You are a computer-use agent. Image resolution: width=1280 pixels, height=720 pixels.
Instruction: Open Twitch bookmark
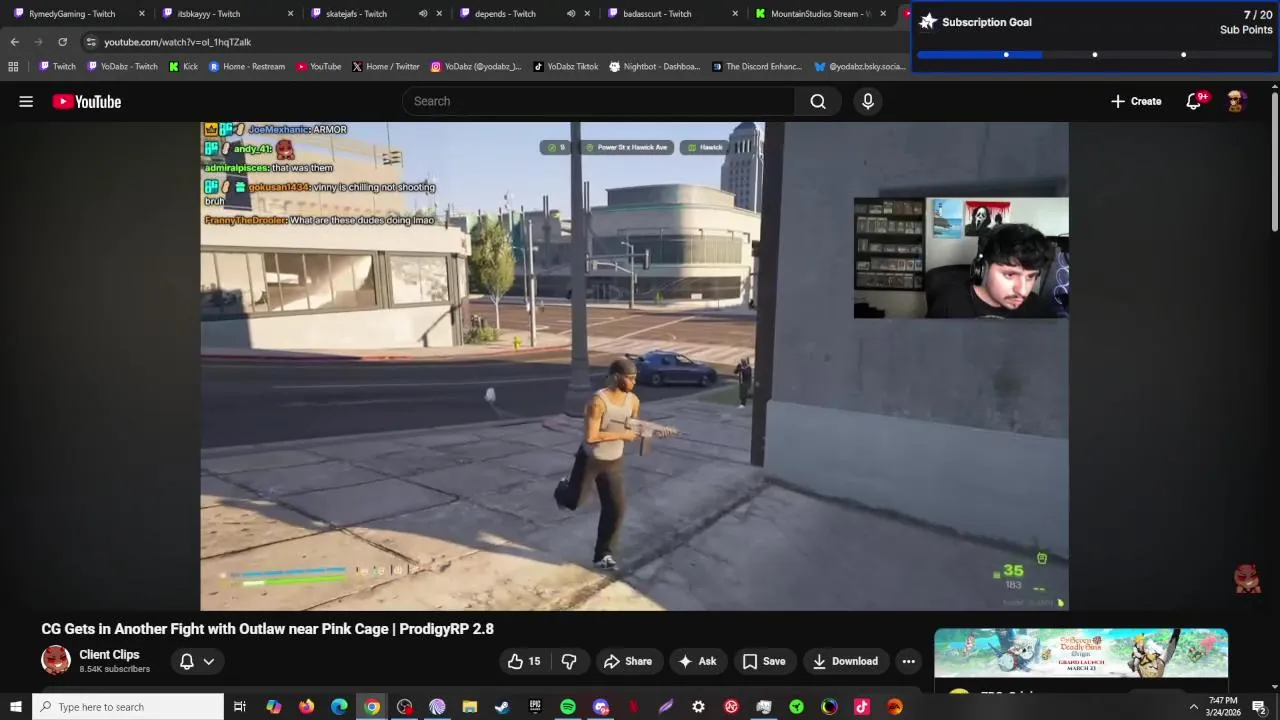click(57, 67)
